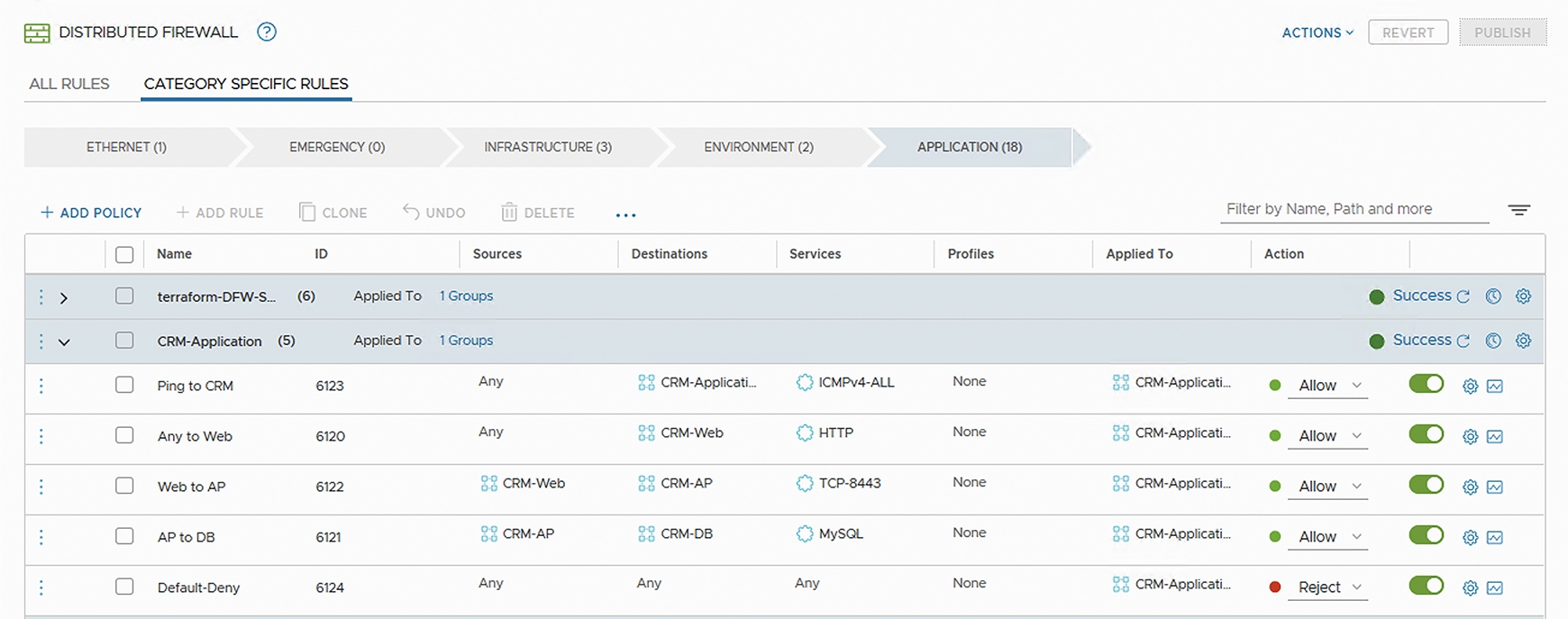Click the Revert button
The width and height of the screenshot is (1568, 619).
click(x=1408, y=32)
